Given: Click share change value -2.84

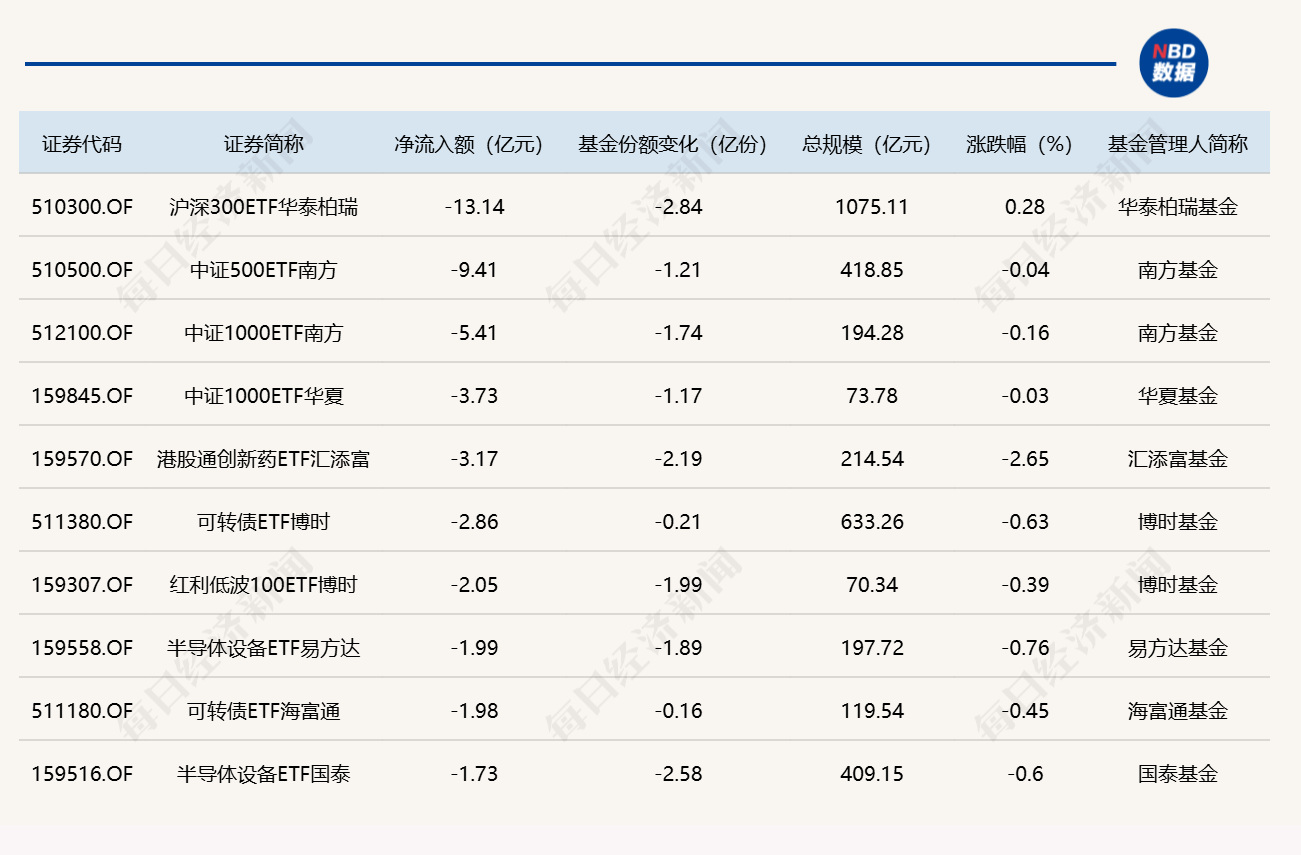Looking at the screenshot, I should [x=678, y=207].
